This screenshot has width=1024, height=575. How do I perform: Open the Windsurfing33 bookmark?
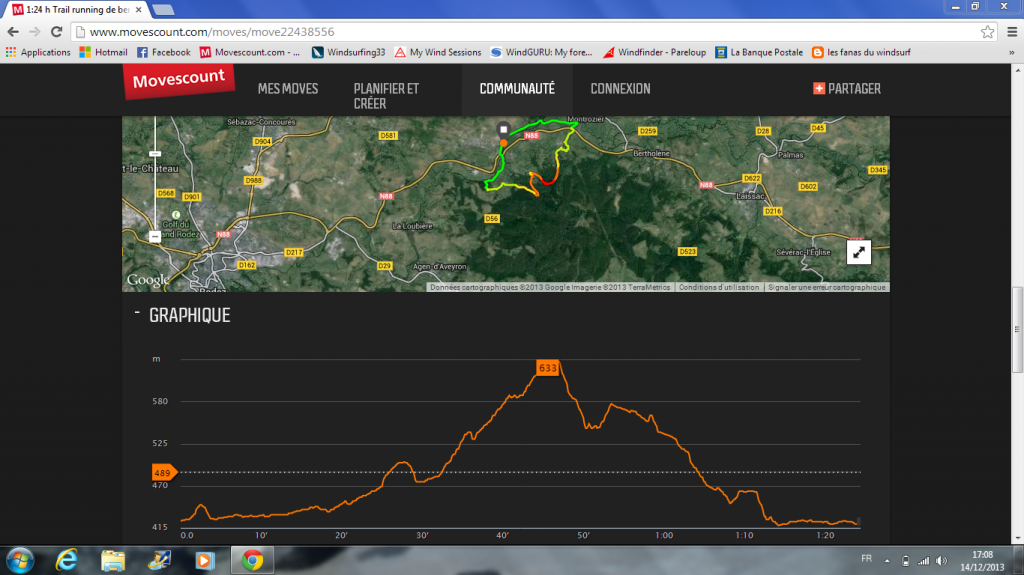(x=349, y=52)
